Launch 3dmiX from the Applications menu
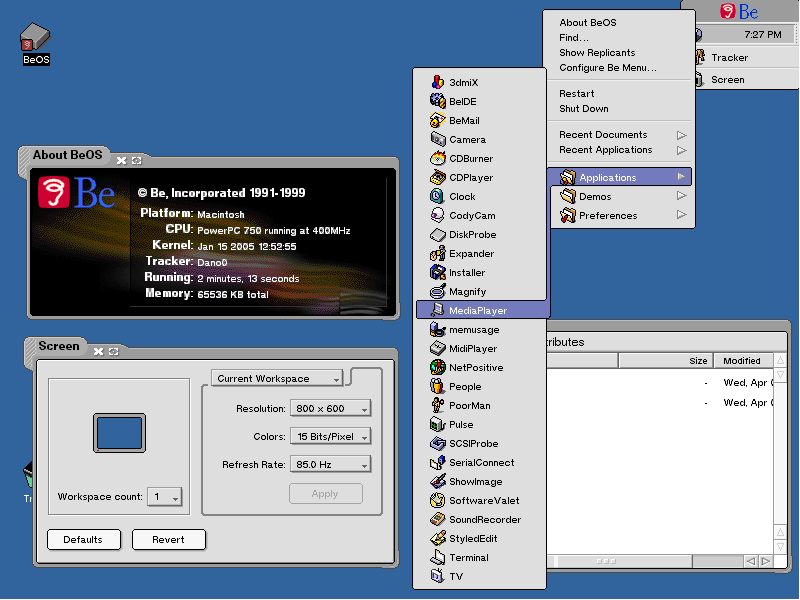Screen dimensions: 800x600 point(479,82)
